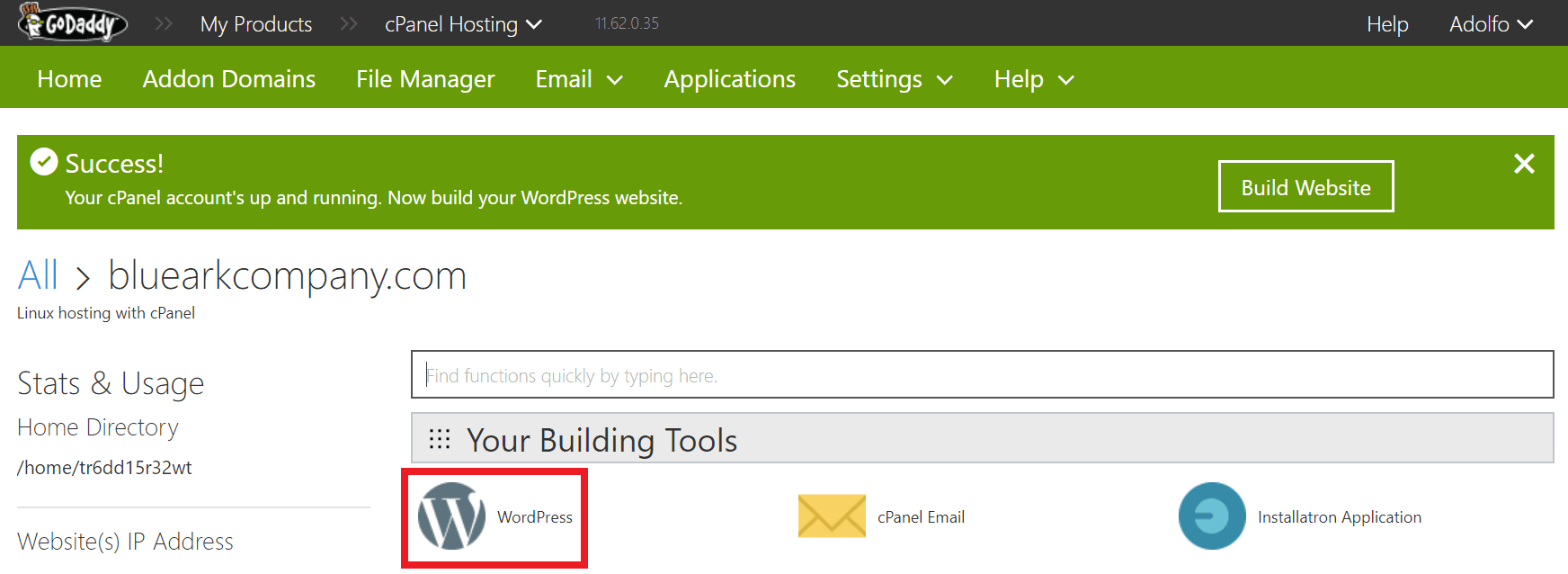The width and height of the screenshot is (1568, 574).
Task: Dismiss the Success banner with X
Action: pyautogui.click(x=1524, y=163)
